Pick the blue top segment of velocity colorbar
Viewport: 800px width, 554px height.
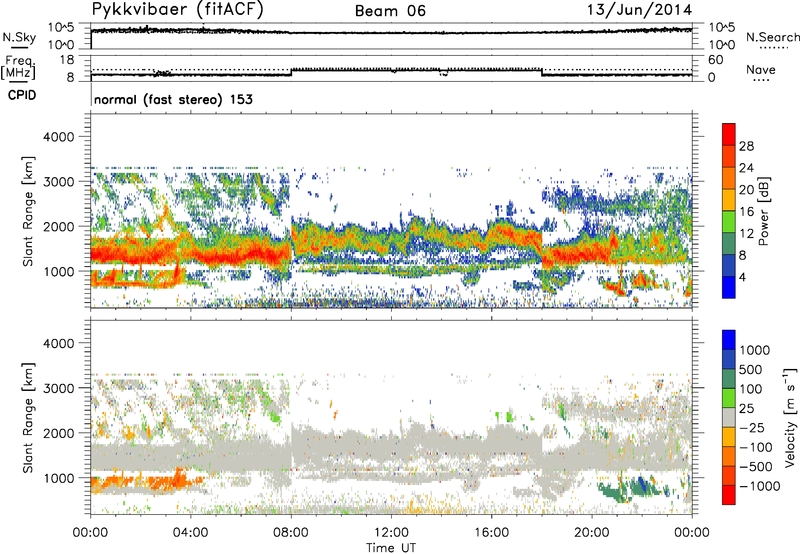729,340
